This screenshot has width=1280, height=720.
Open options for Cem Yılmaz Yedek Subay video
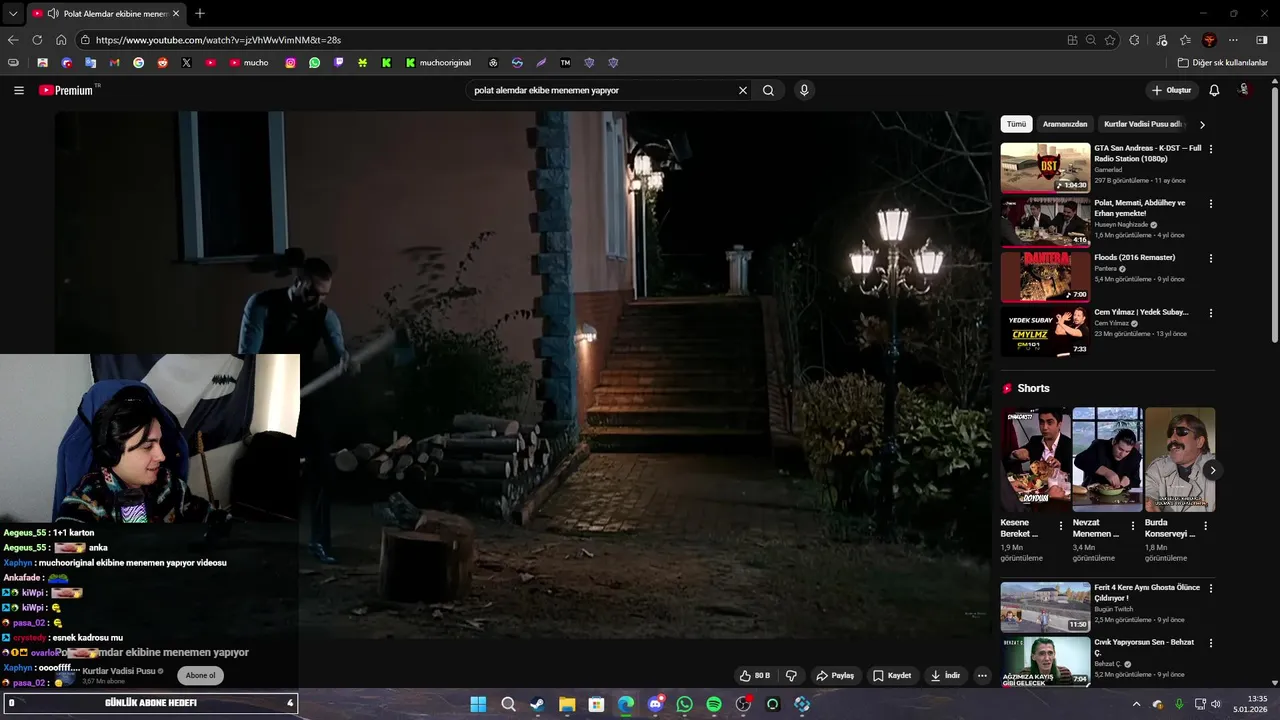[x=1211, y=313]
